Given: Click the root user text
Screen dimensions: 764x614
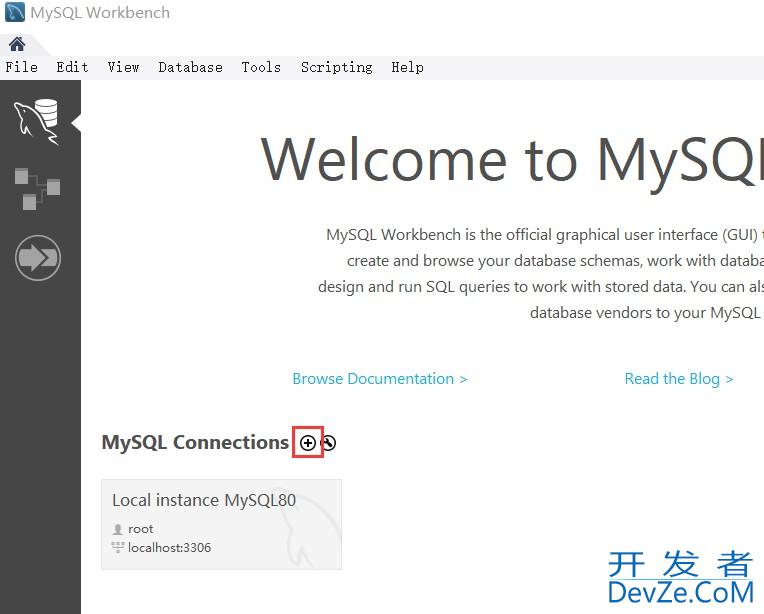Looking at the screenshot, I should (140, 529).
